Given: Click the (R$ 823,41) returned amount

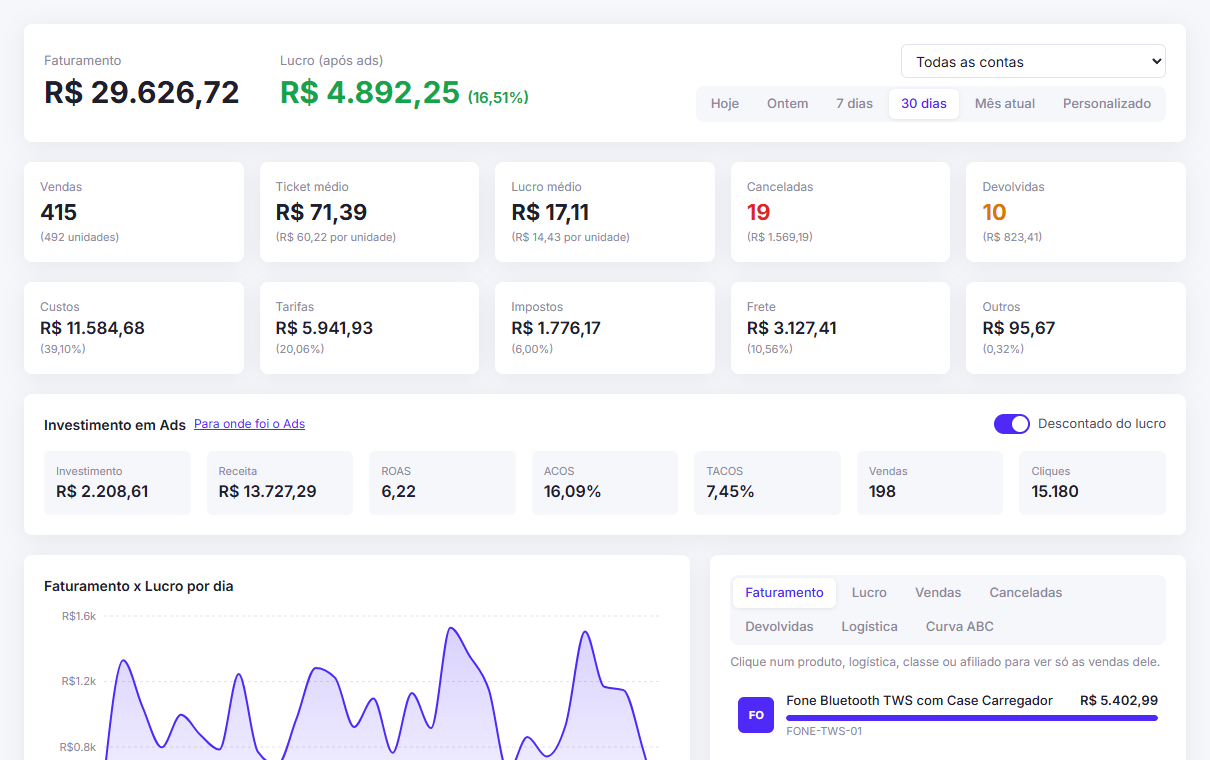Looking at the screenshot, I should click(1012, 238).
